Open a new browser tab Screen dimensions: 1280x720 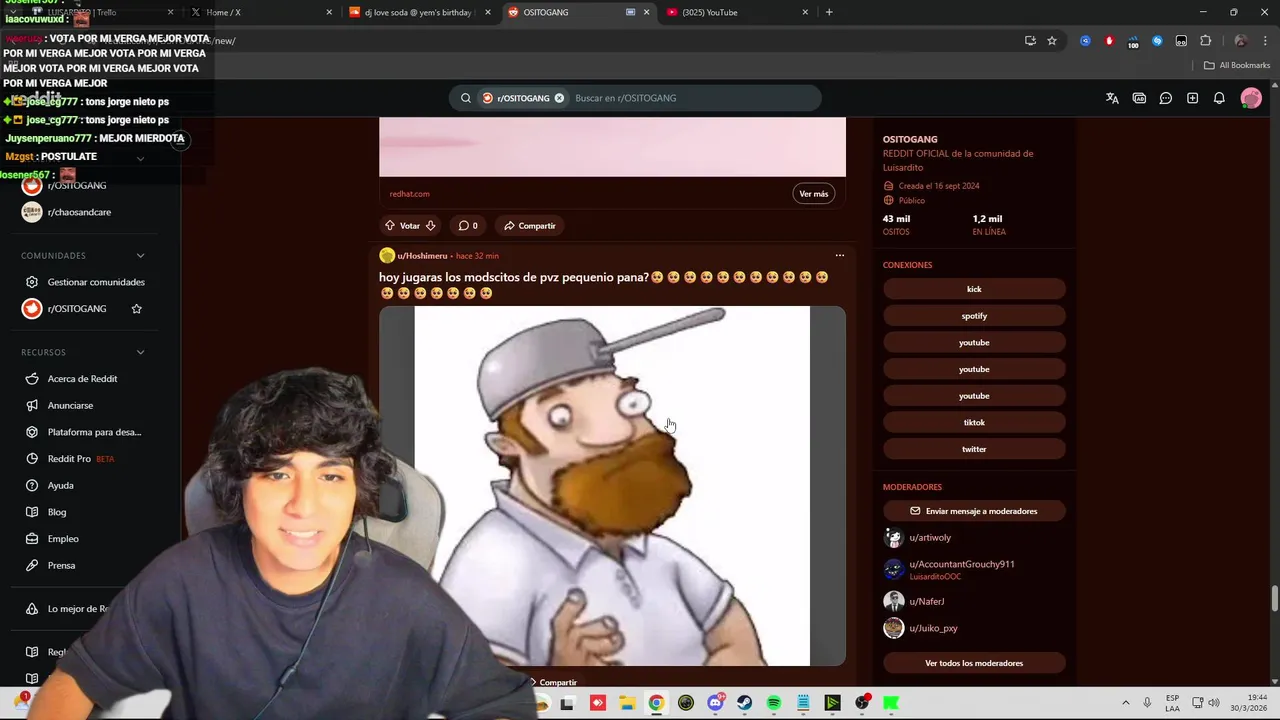pyautogui.click(x=829, y=12)
